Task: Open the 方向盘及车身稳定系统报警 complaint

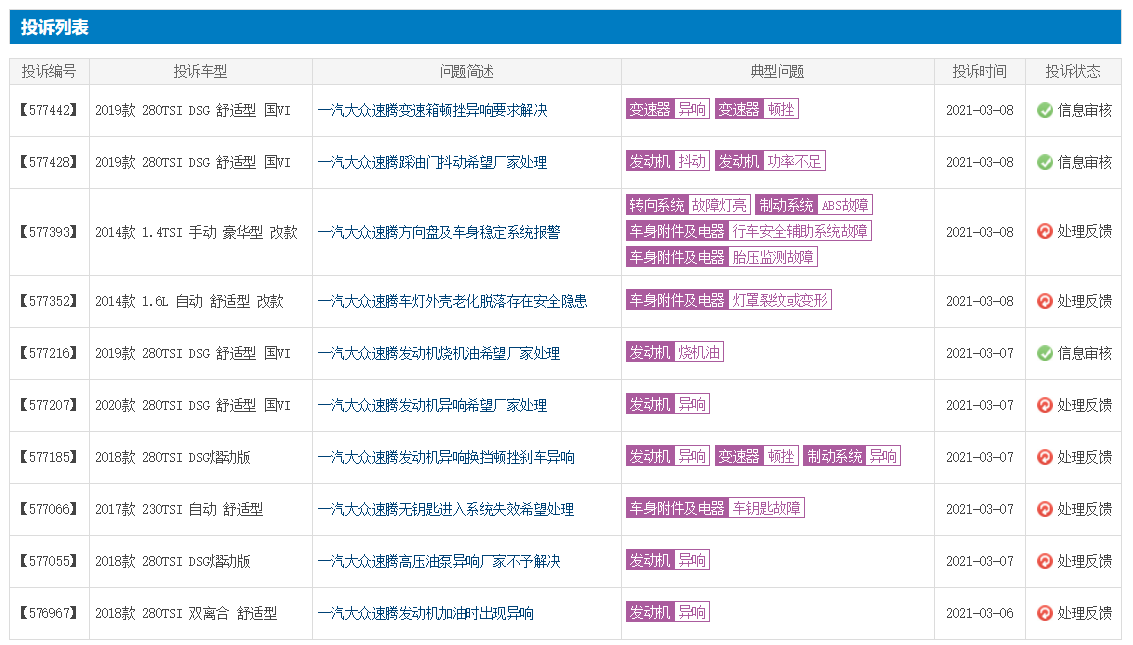Action: [x=438, y=232]
